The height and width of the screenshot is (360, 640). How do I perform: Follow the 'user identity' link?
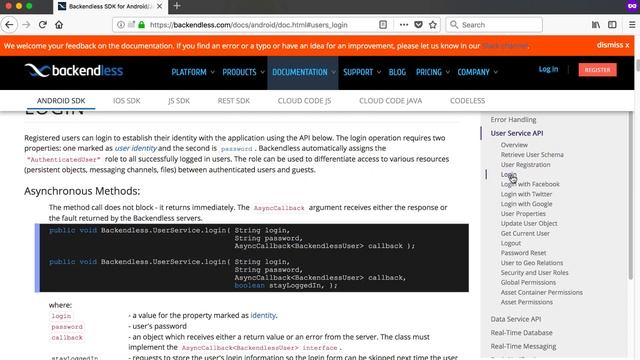[136, 148]
